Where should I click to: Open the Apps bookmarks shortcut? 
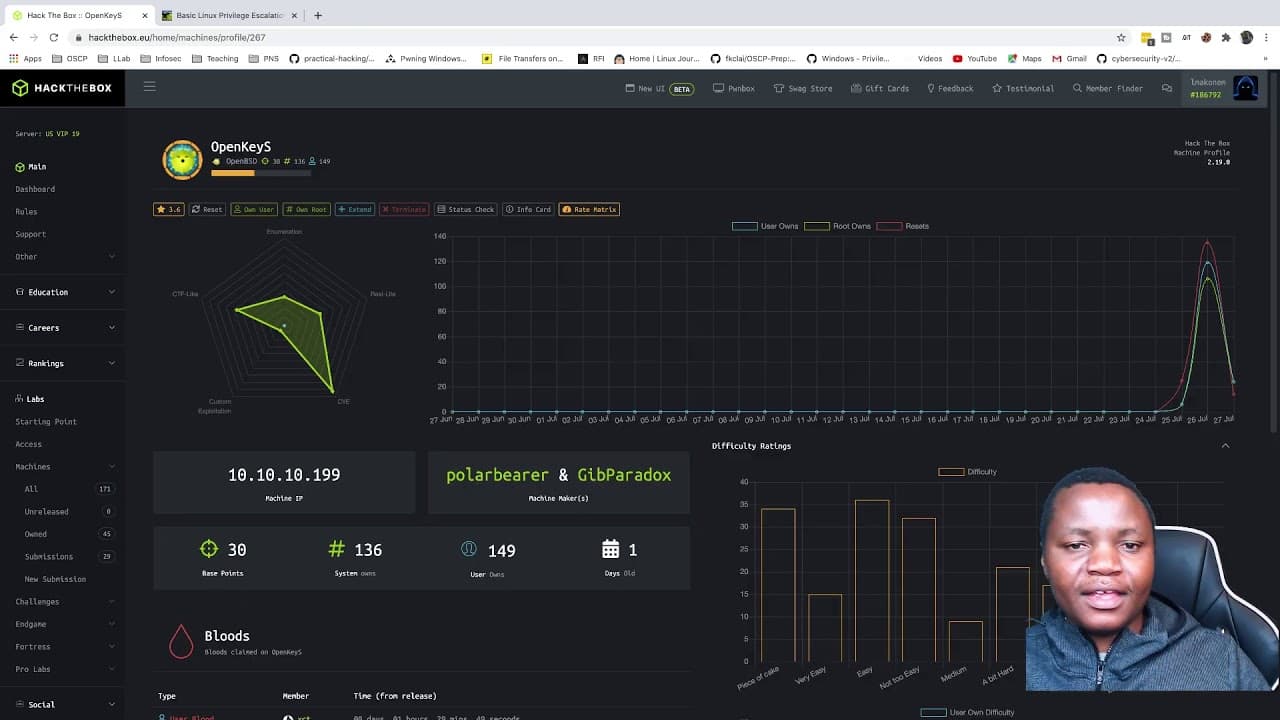(25, 58)
